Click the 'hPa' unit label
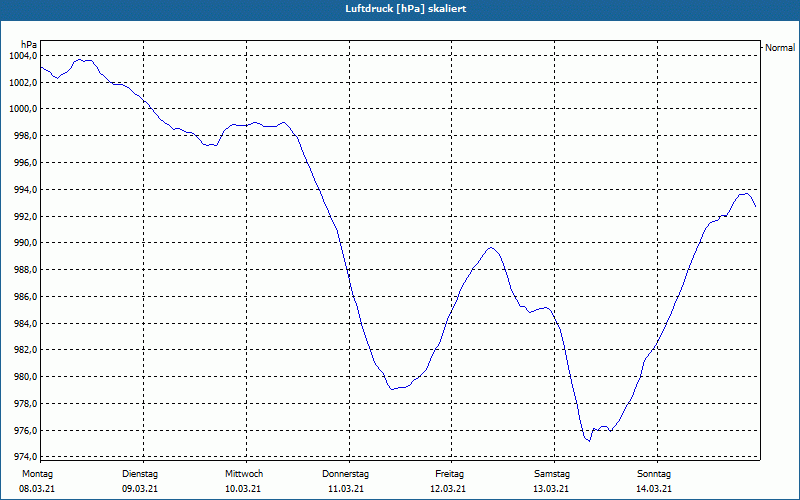 tap(29, 45)
